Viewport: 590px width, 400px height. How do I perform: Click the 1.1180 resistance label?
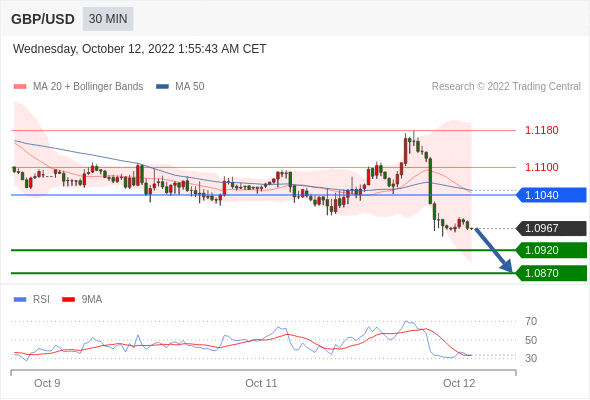point(541,131)
